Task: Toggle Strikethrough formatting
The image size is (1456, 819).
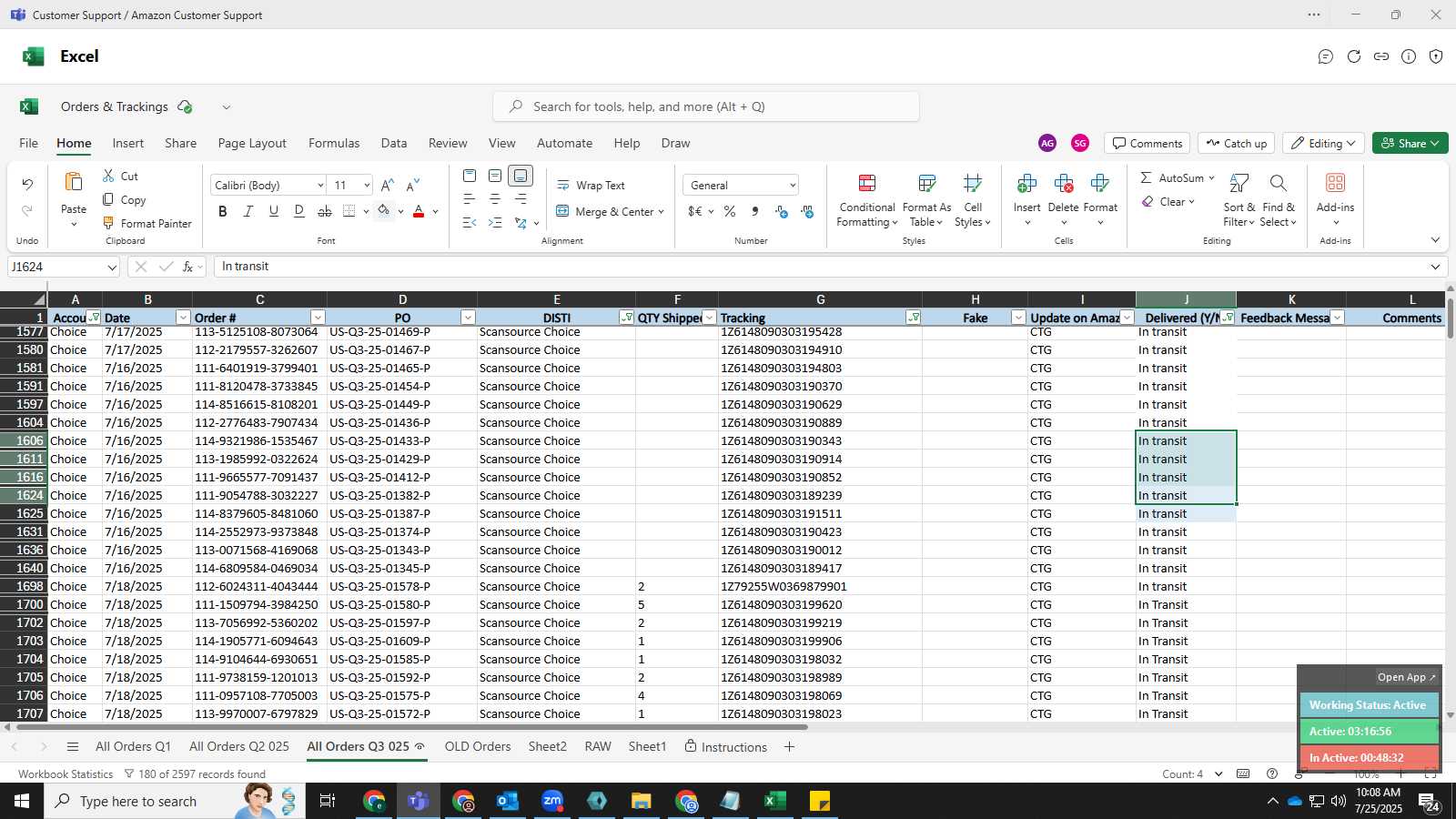Action: (324, 211)
